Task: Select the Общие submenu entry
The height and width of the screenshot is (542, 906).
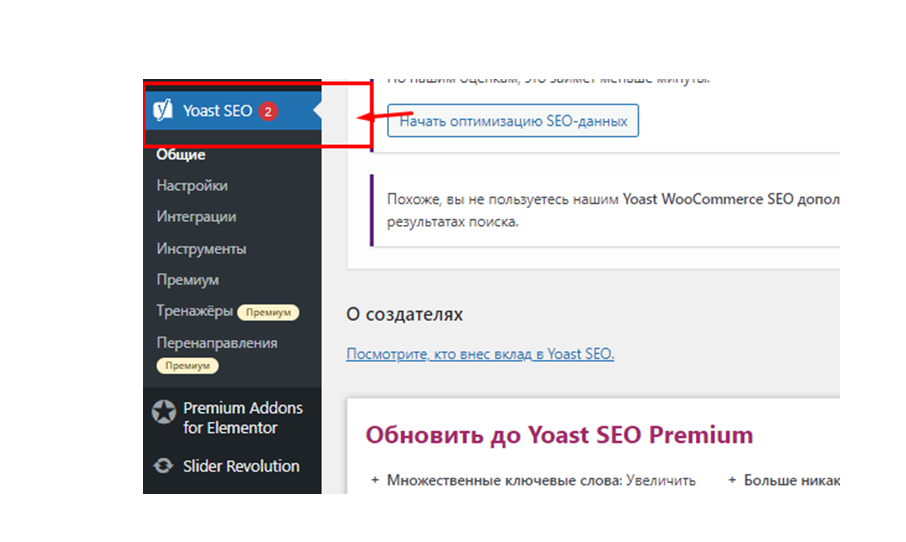Action: (x=181, y=155)
